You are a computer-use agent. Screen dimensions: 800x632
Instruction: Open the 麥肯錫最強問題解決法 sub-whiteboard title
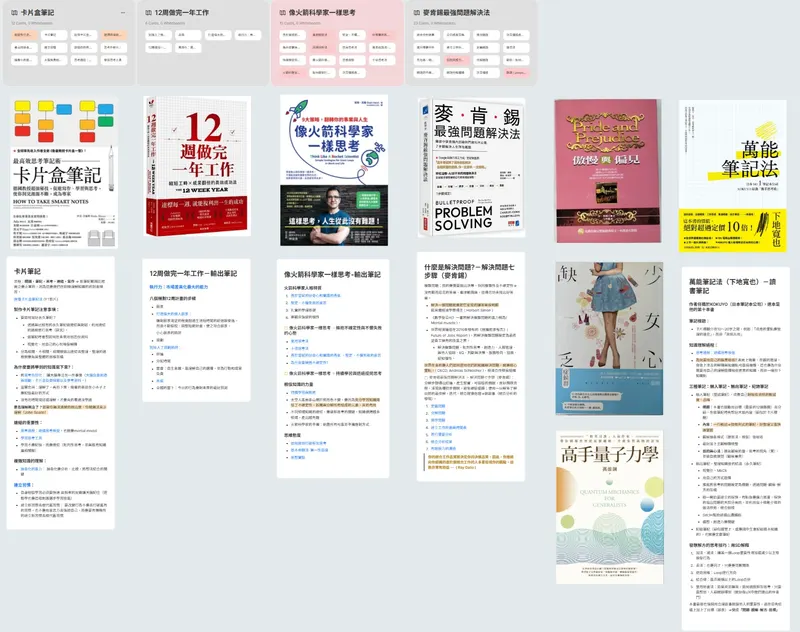pos(456,13)
